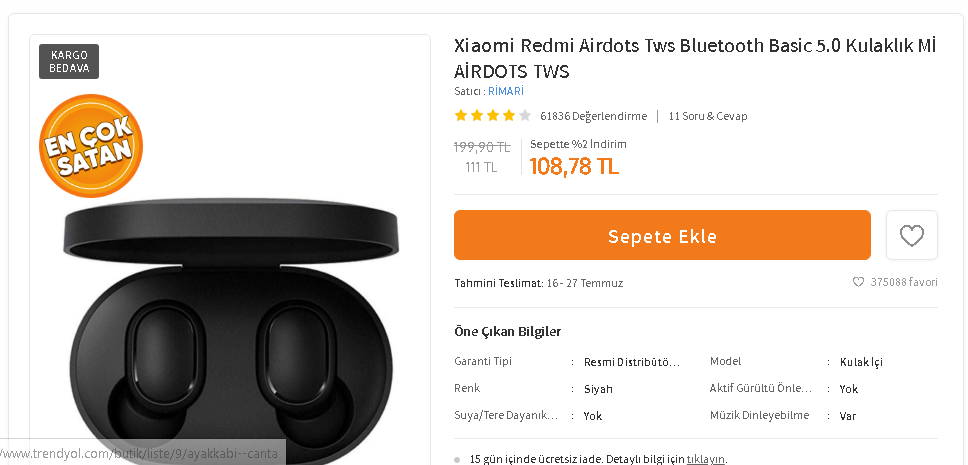Click the 375088 favori count text
Screen dimensions: 968x465
(x=904, y=282)
